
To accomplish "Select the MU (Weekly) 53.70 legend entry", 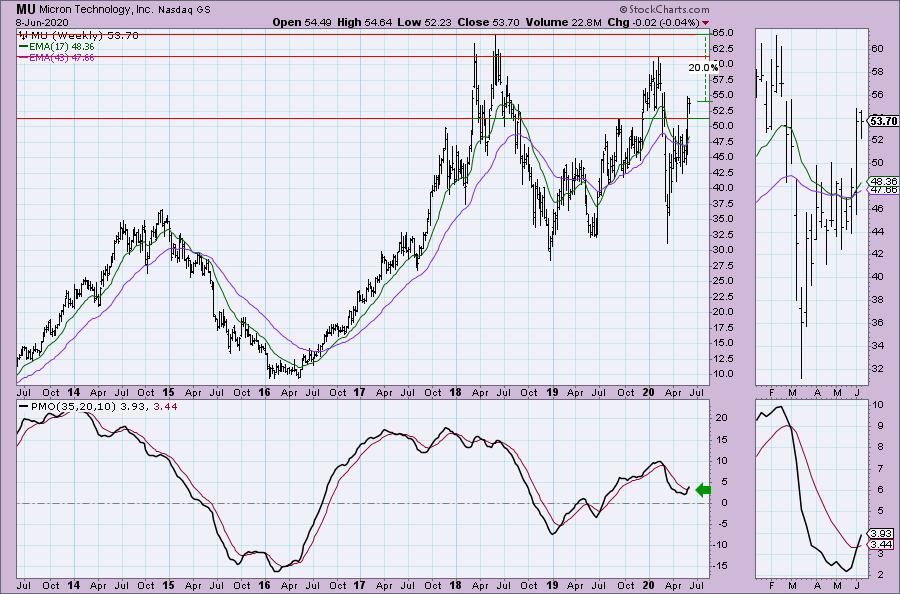I will click(79, 36).
